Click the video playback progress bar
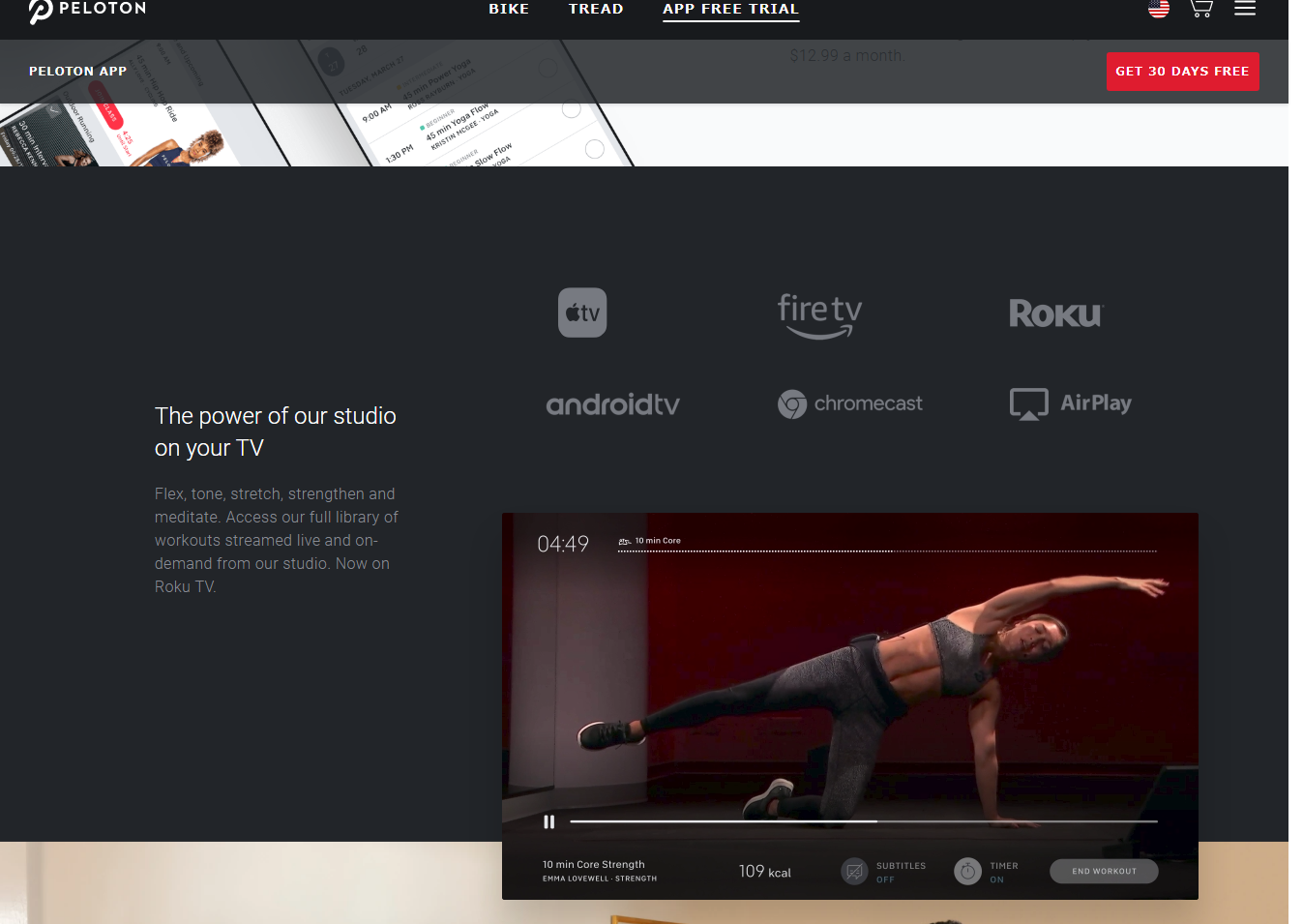The image size is (1303, 924). tap(864, 821)
